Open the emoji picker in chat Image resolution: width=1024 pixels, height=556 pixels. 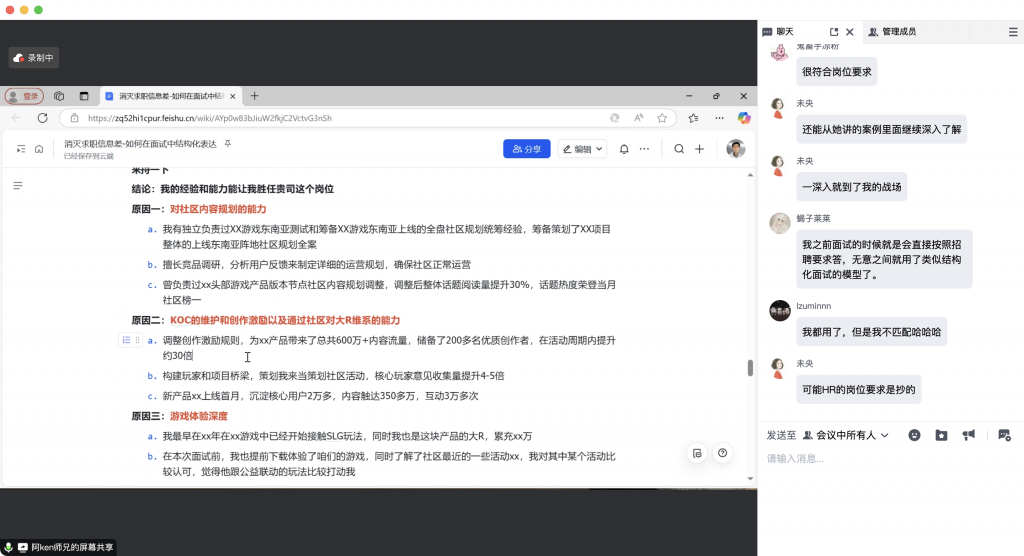[914, 435]
